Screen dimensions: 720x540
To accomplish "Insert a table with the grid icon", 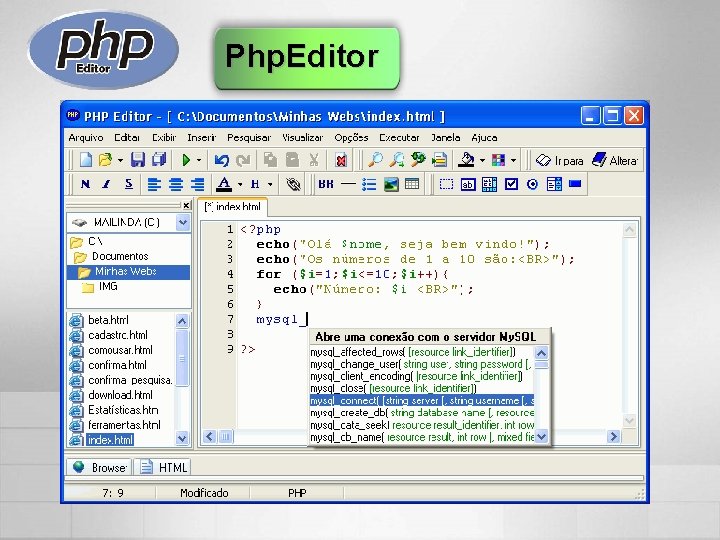I will [412, 184].
